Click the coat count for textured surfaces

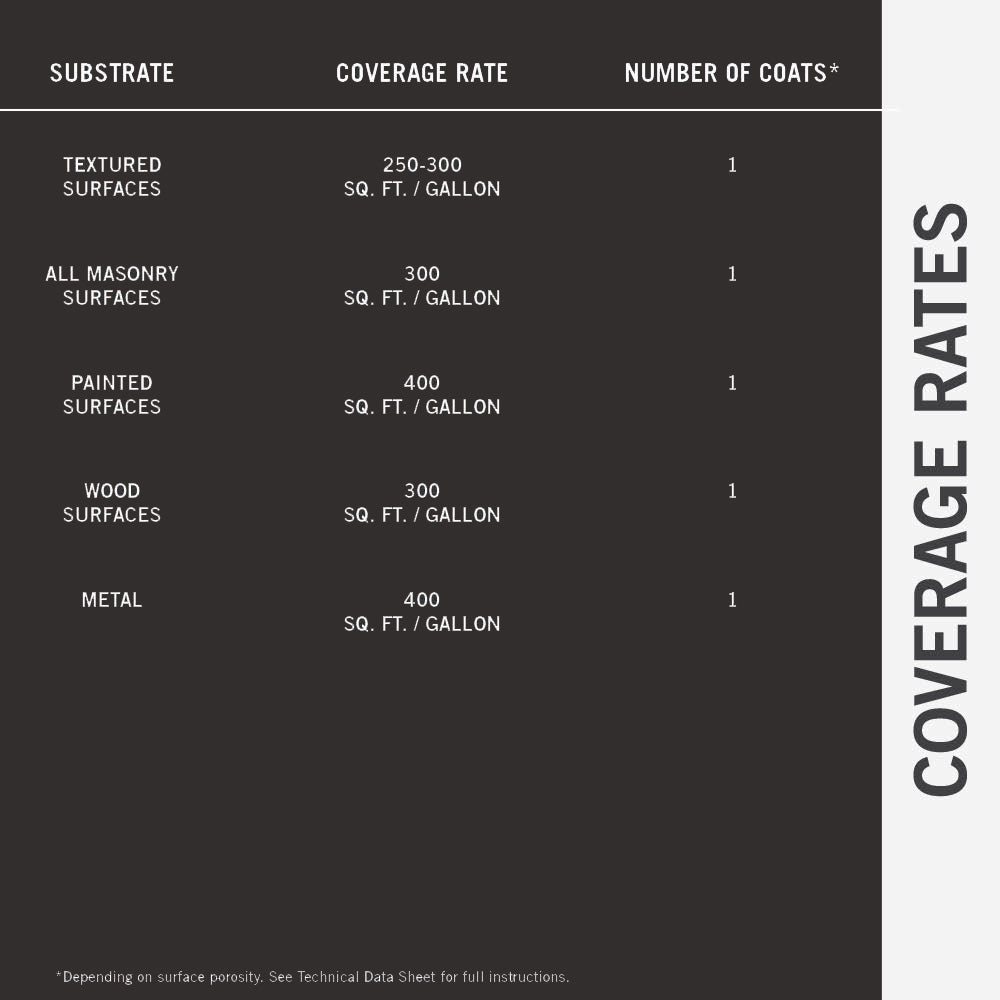click(x=732, y=165)
